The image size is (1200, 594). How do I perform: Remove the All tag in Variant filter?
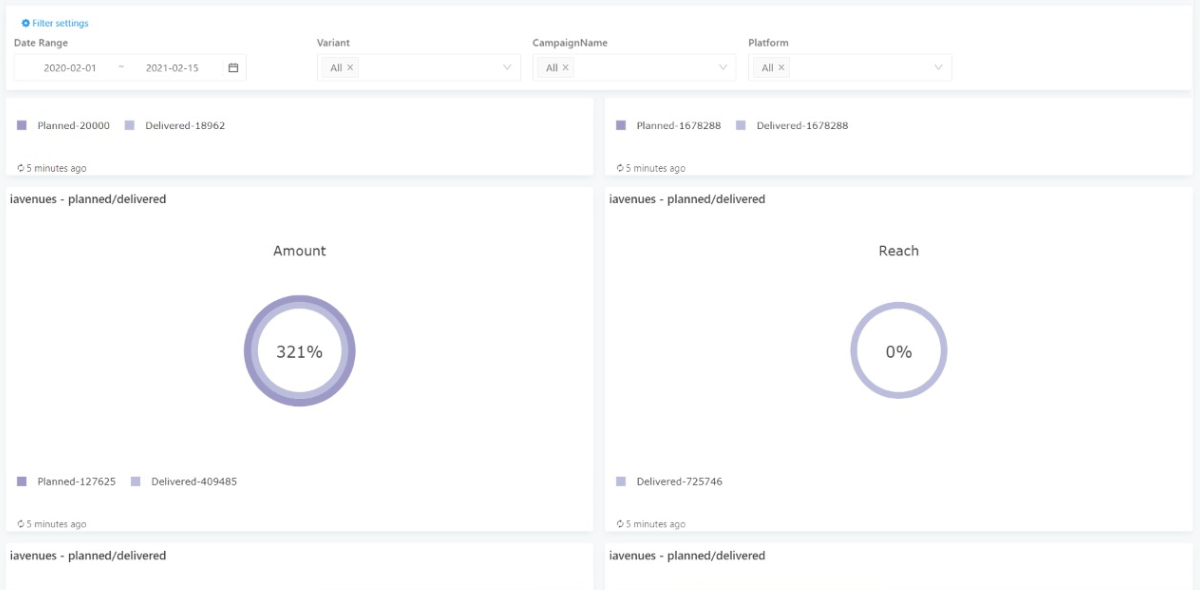[x=350, y=68]
